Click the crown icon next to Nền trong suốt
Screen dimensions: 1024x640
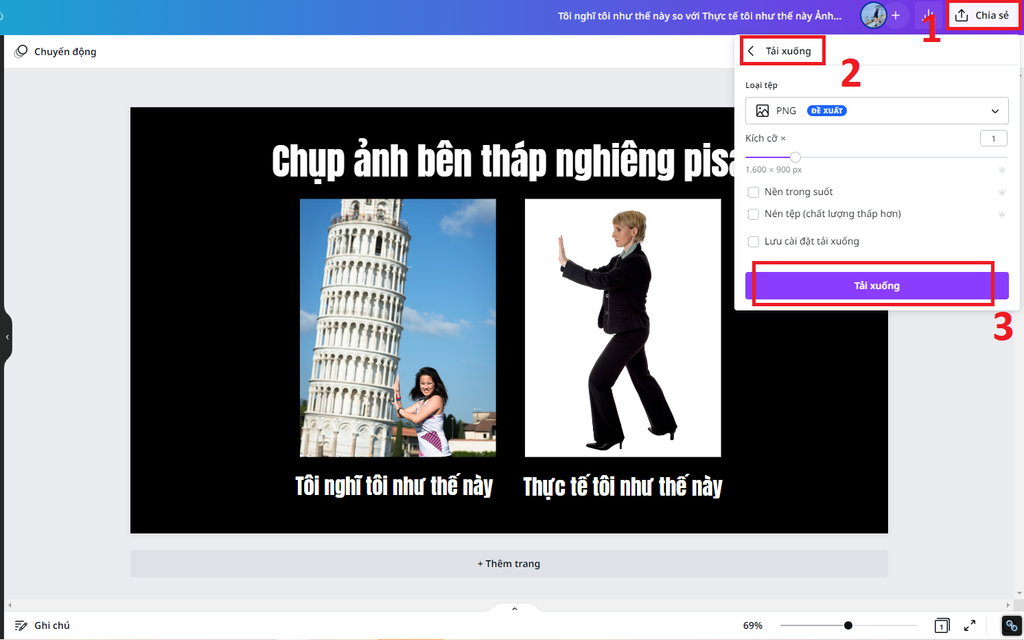pyautogui.click(x=1002, y=191)
